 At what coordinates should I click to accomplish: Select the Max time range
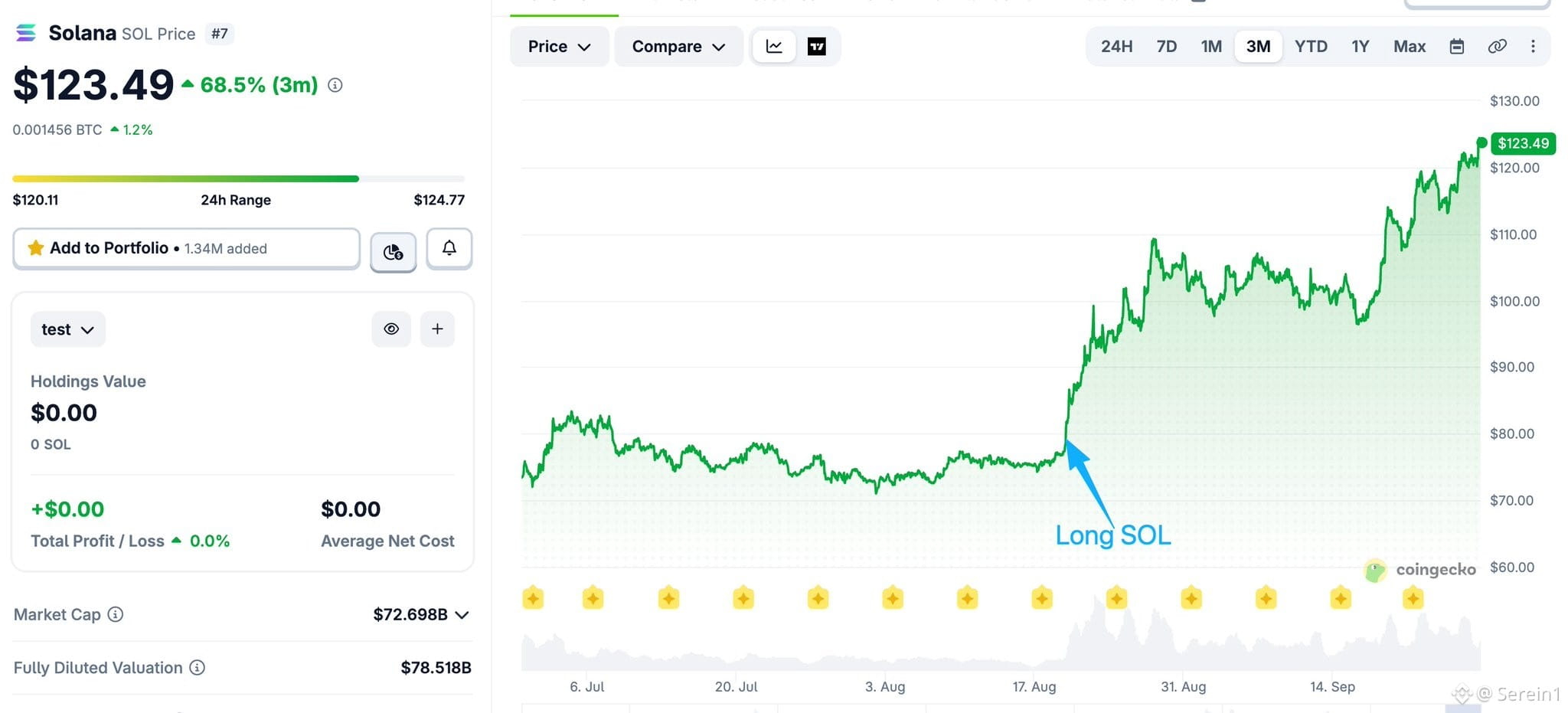(x=1409, y=47)
